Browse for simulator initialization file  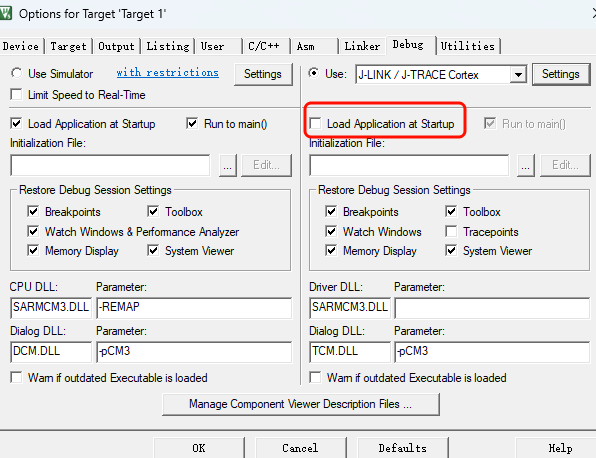click(x=228, y=165)
